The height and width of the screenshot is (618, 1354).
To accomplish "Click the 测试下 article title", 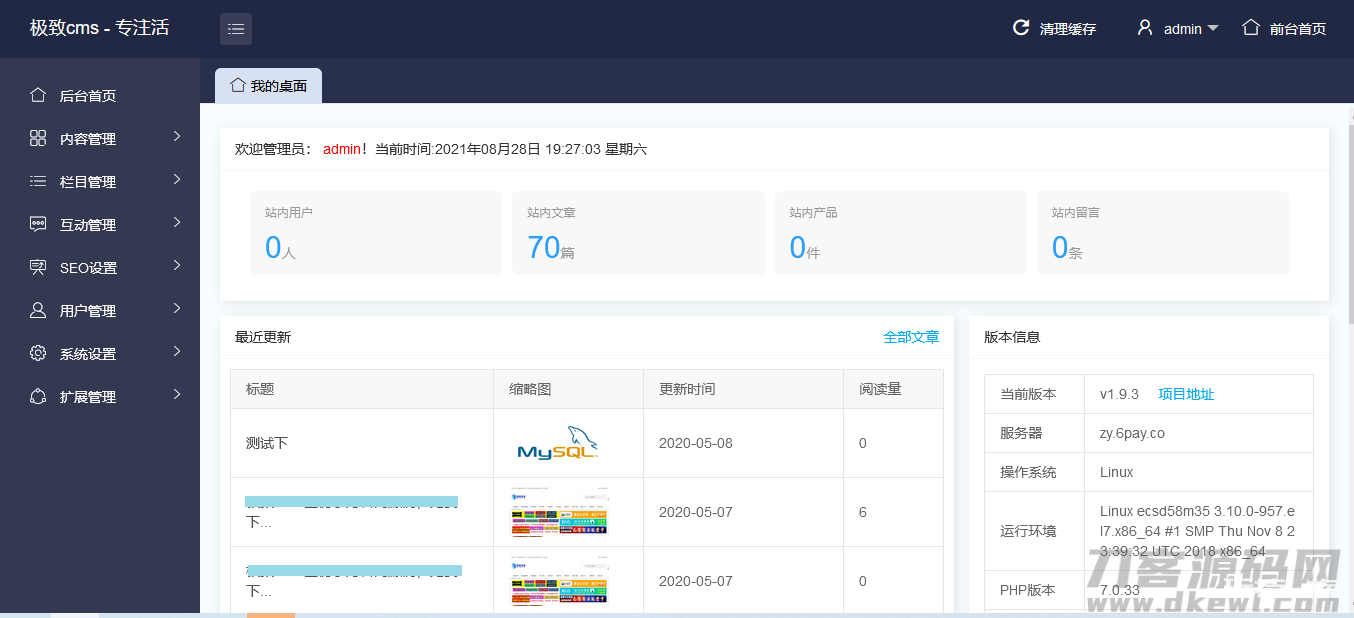I will coord(267,443).
